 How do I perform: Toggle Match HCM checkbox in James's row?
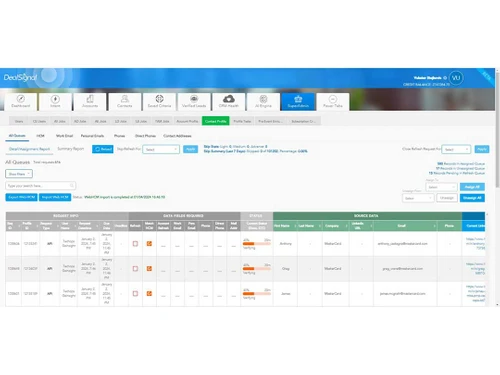[x=149, y=294]
